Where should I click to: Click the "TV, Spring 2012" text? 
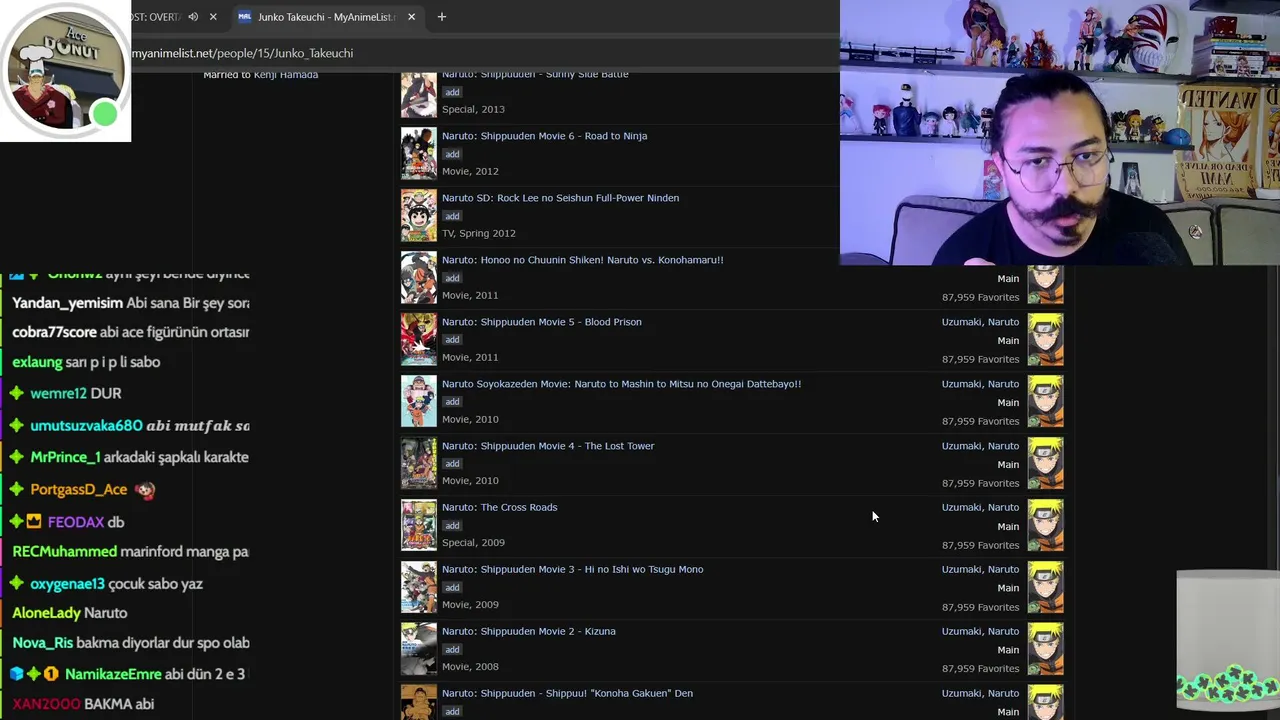(479, 233)
